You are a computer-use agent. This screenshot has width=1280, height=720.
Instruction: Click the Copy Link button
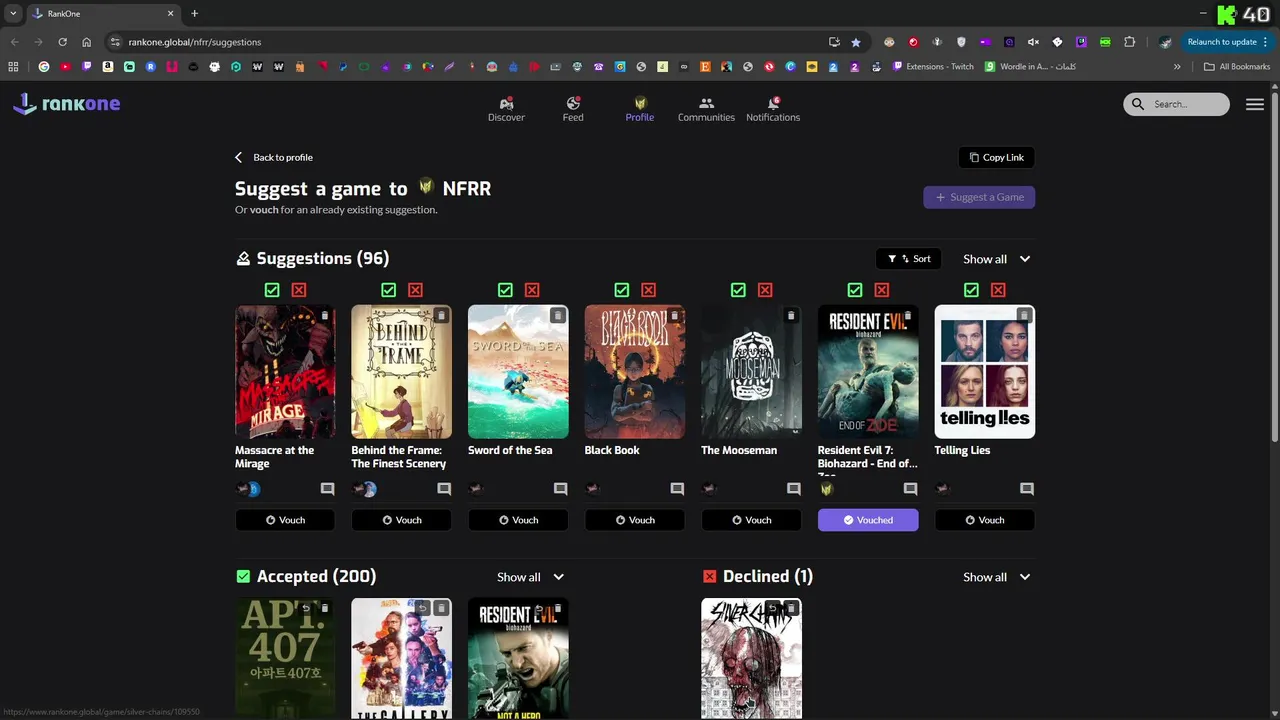click(996, 157)
